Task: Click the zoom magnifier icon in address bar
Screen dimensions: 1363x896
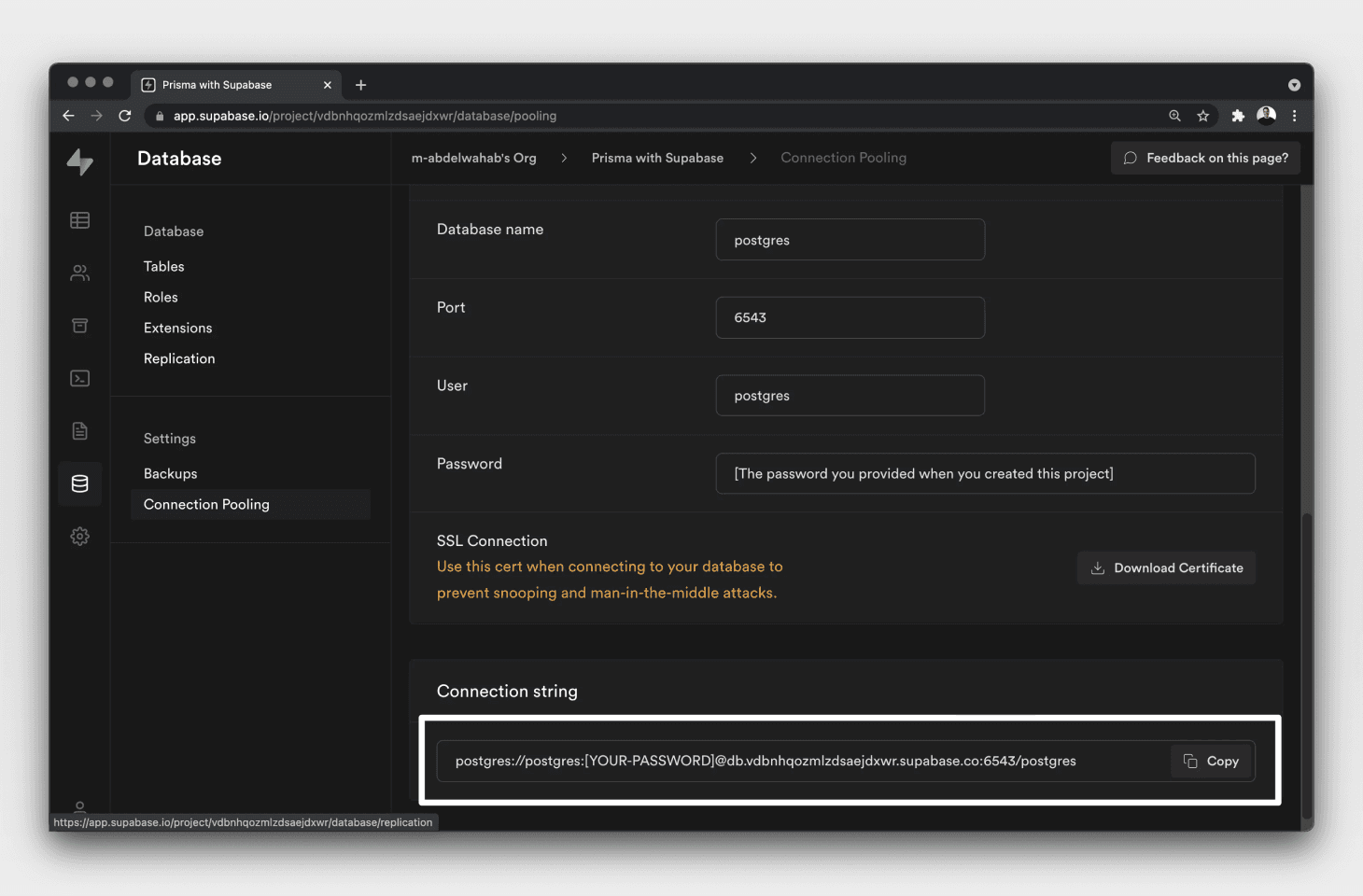Action: pyautogui.click(x=1174, y=116)
